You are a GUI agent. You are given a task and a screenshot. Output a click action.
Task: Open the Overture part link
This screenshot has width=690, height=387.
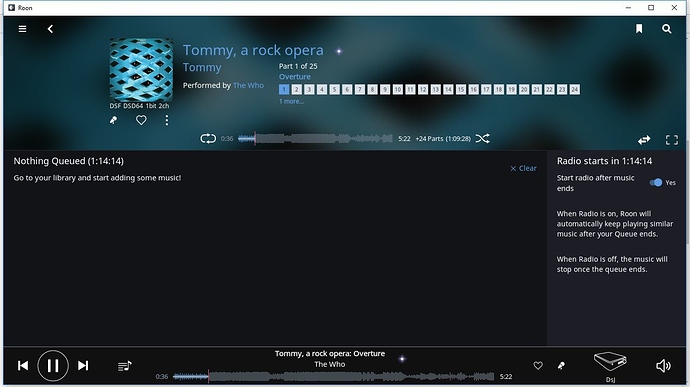click(x=294, y=77)
